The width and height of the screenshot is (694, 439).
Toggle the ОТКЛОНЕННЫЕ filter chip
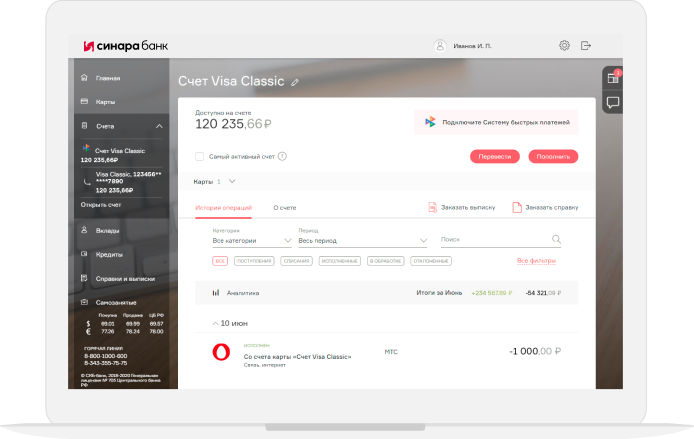430,261
